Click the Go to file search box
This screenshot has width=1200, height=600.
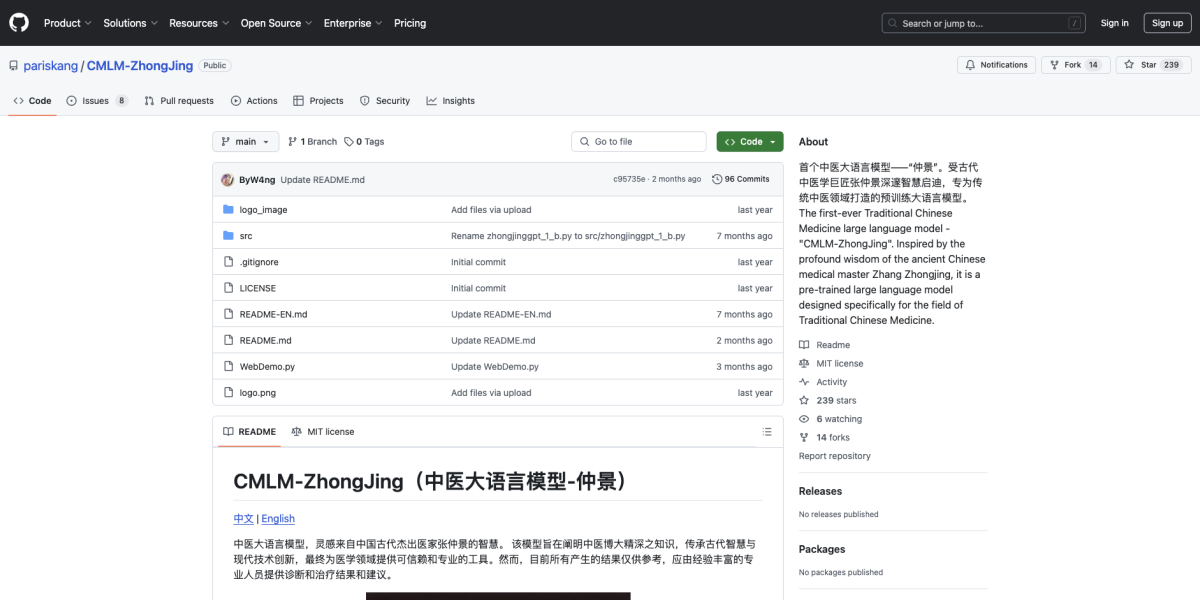point(638,141)
